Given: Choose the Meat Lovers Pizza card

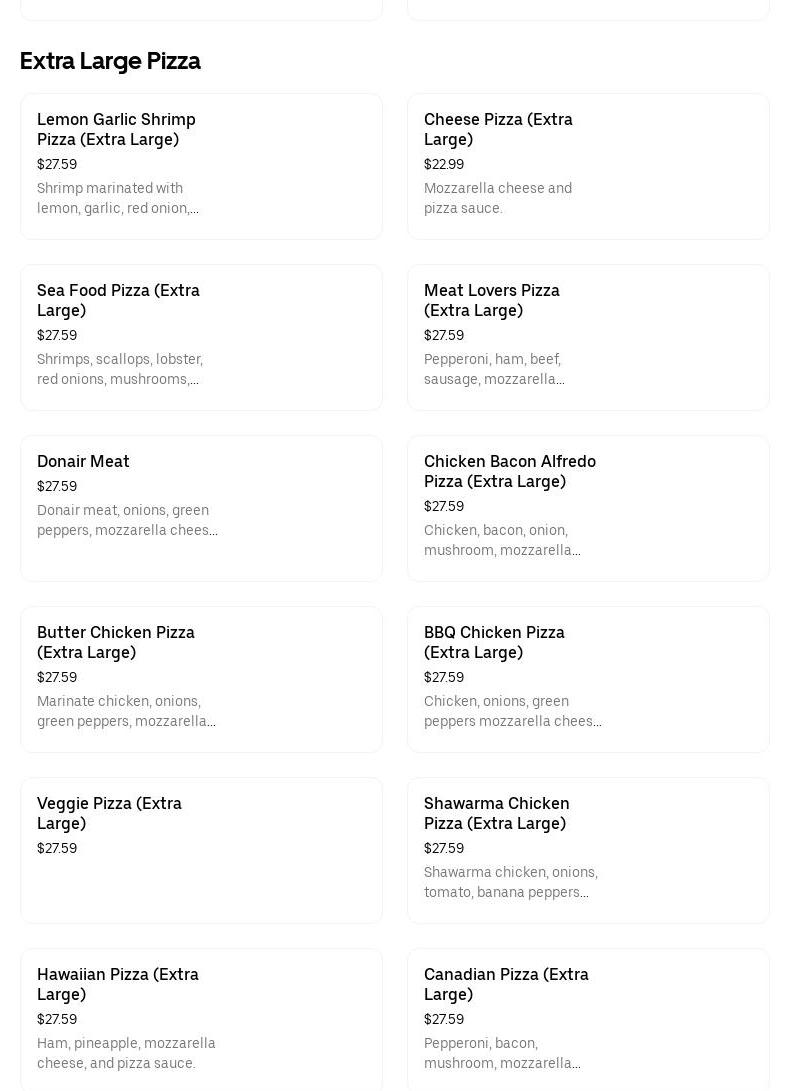Looking at the screenshot, I should click(x=588, y=337).
